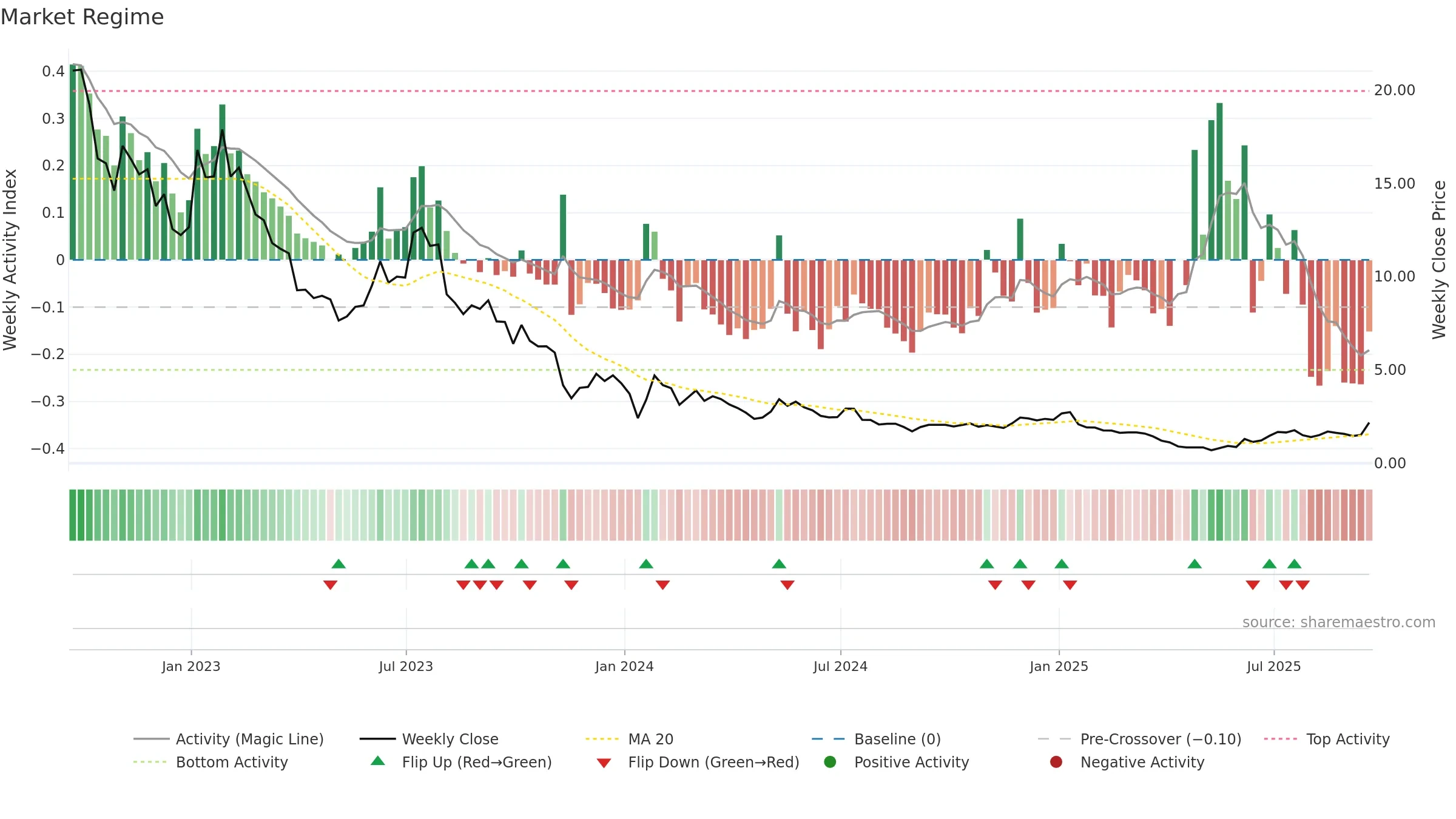Click the Baseline (0) legend entry
Image resolution: width=1456 pixels, height=819 pixels.
pos(876,739)
